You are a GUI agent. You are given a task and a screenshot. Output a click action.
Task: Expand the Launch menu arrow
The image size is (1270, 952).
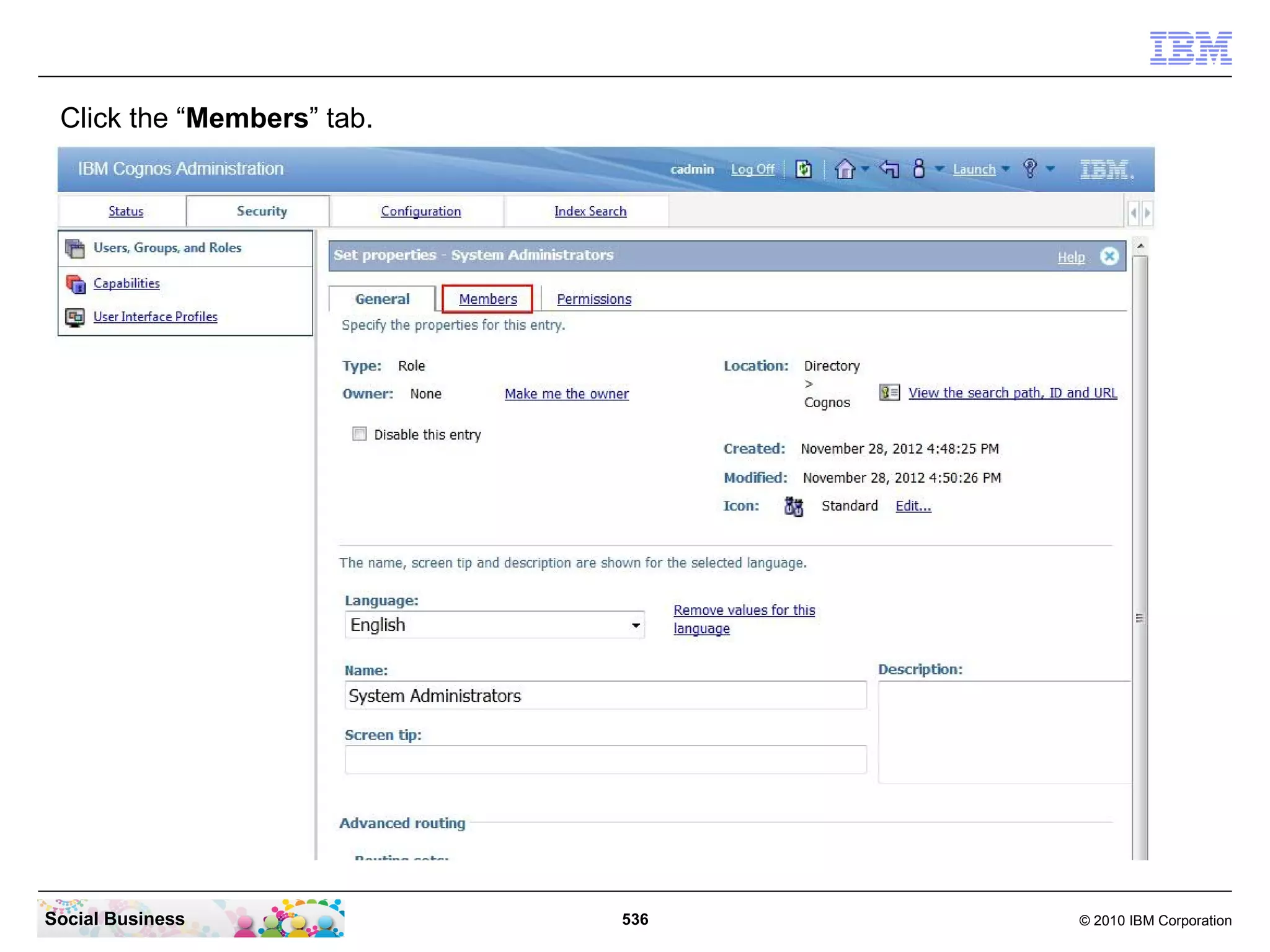coord(1005,169)
